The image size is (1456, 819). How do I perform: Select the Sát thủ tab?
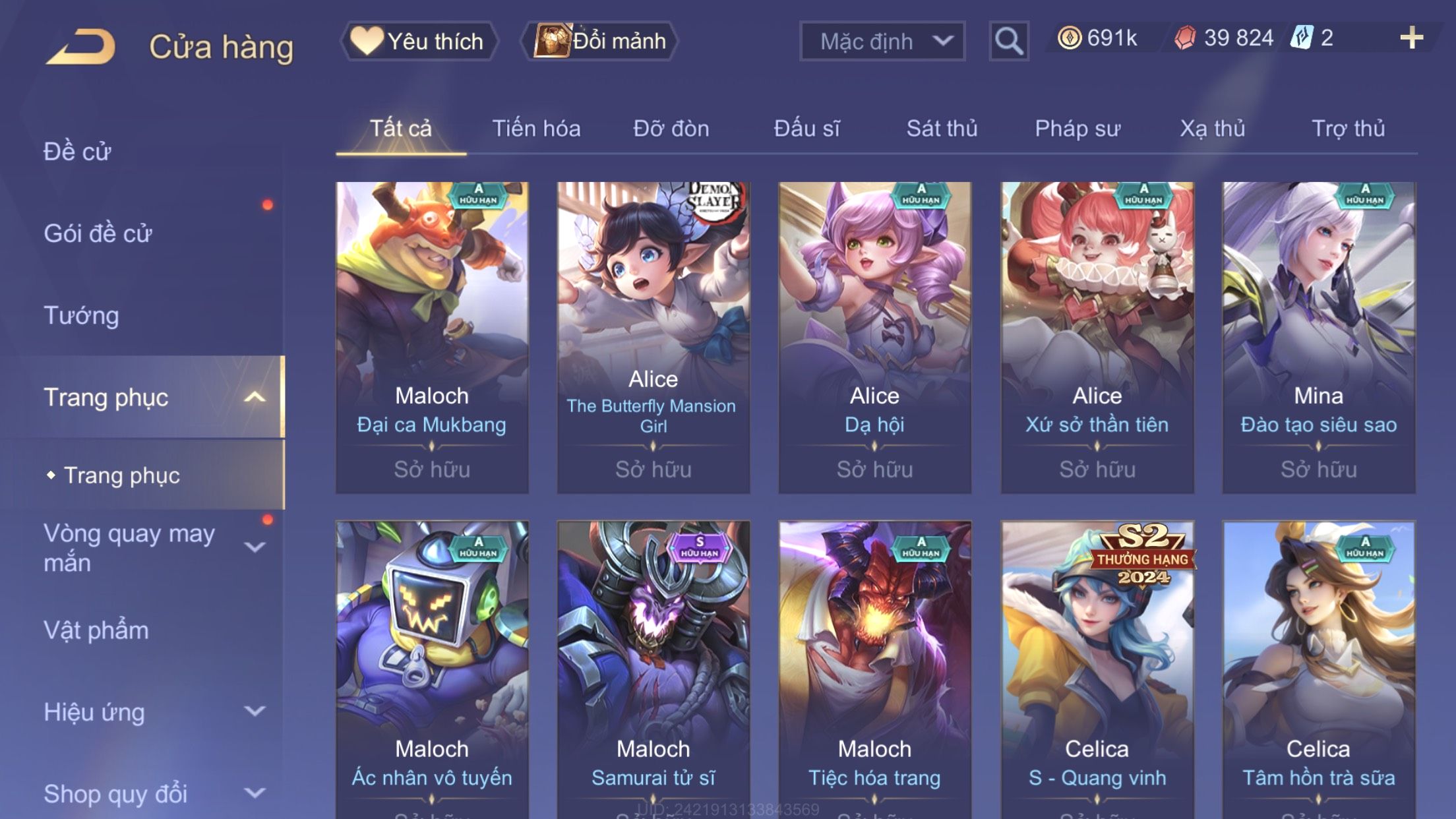(942, 129)
